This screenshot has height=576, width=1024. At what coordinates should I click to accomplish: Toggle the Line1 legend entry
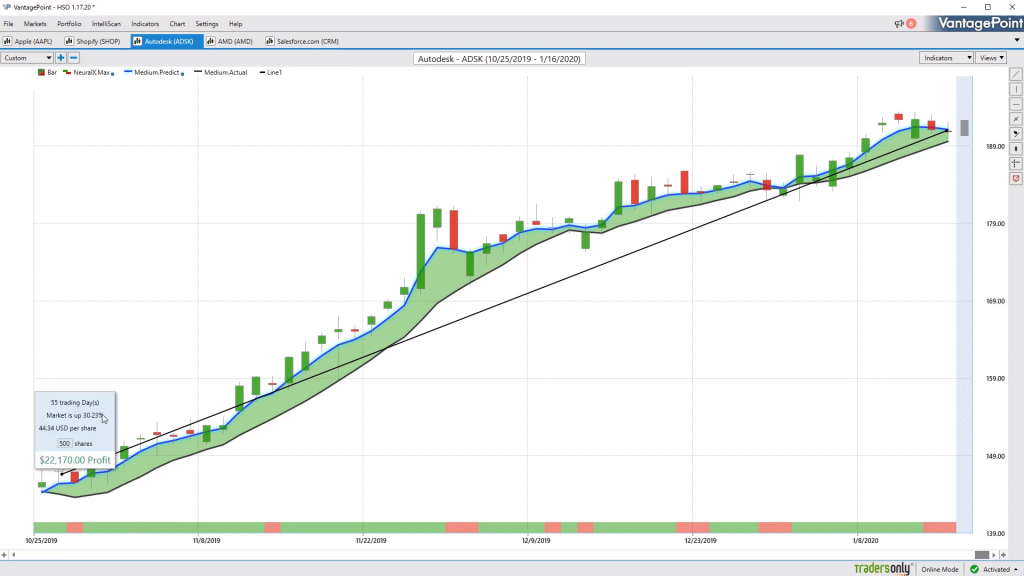[270, 72]
